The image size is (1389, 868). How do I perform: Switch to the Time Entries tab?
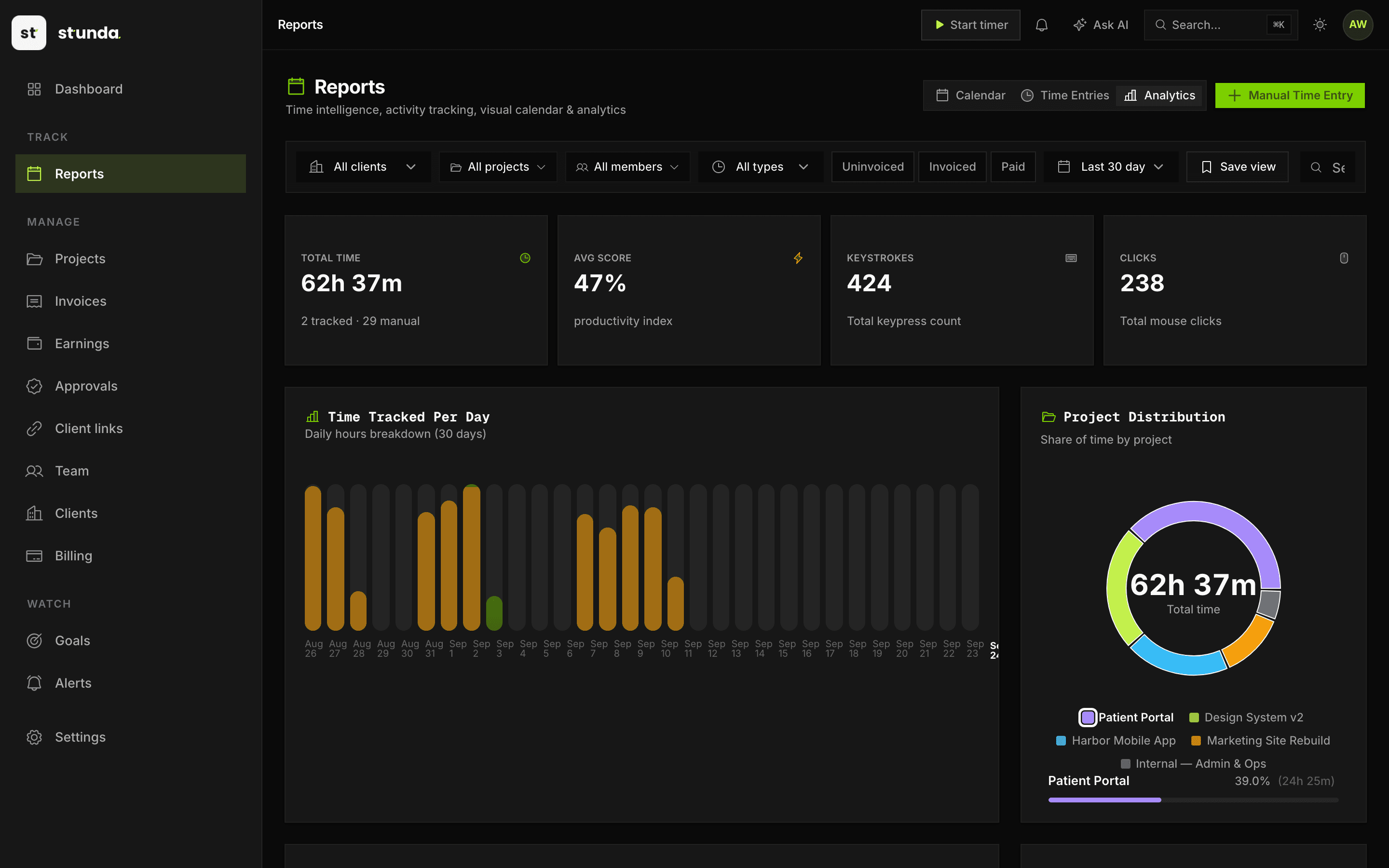[1065, 95]
